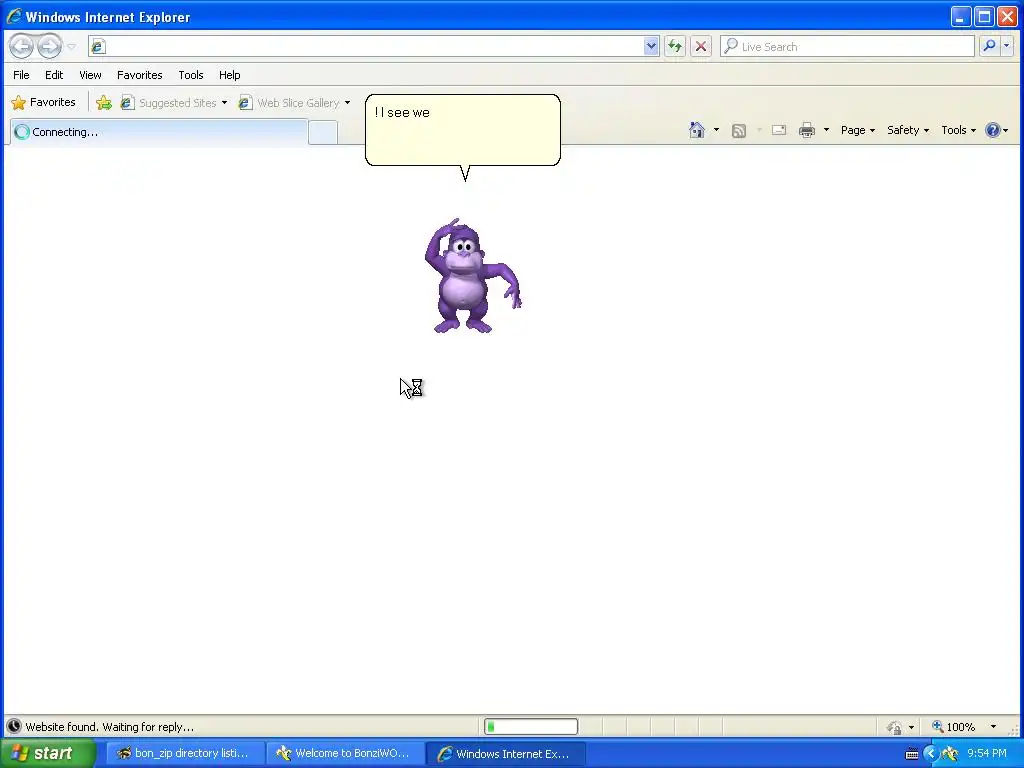Open the Tools menu in the menu bar
This screenshot has width=1024, height=768.
tap(191, 75)
